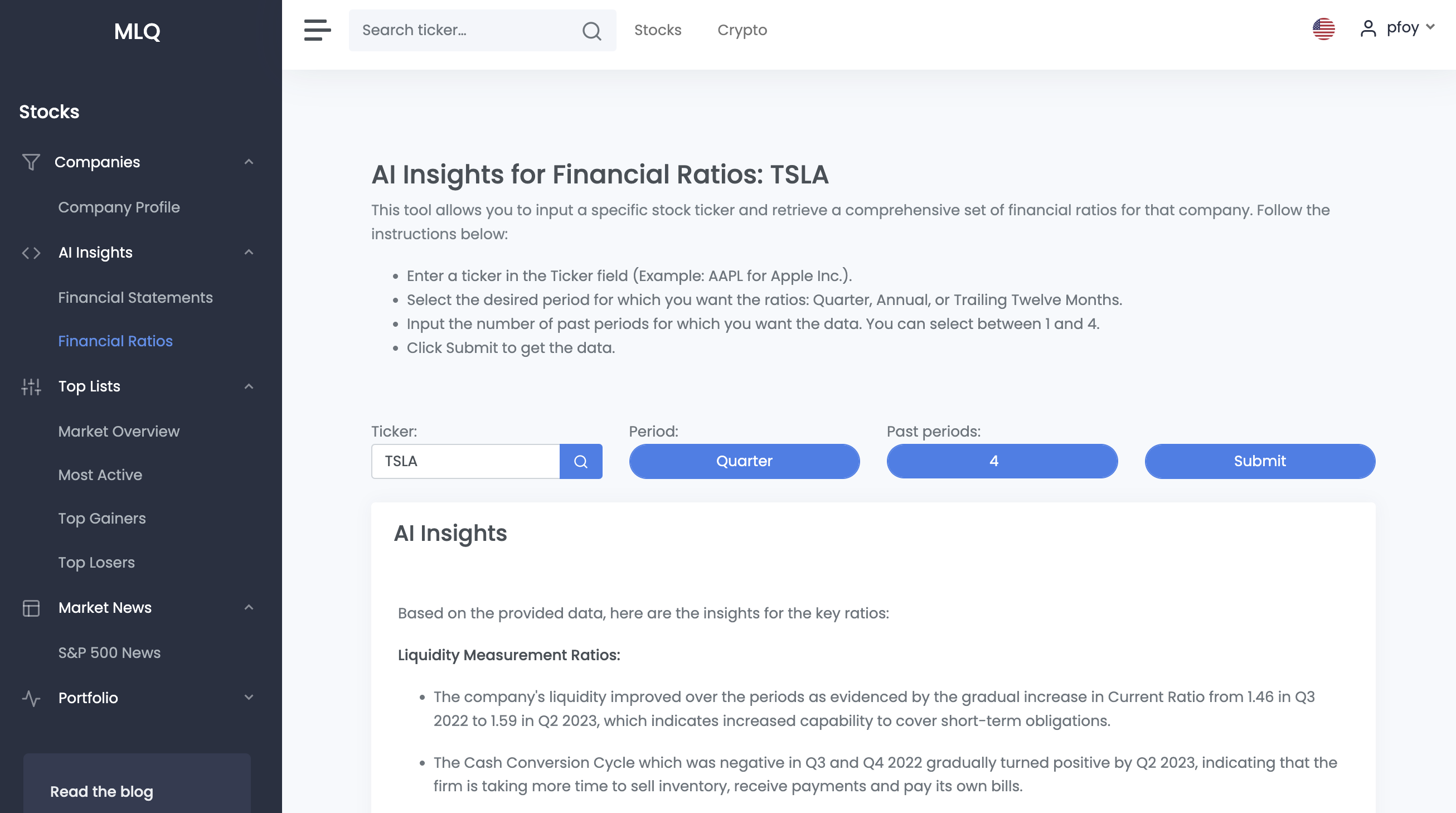Collapse the AI Insights section in sidebar
This screenshot has height=813, width=1456.
coord(248,251)
